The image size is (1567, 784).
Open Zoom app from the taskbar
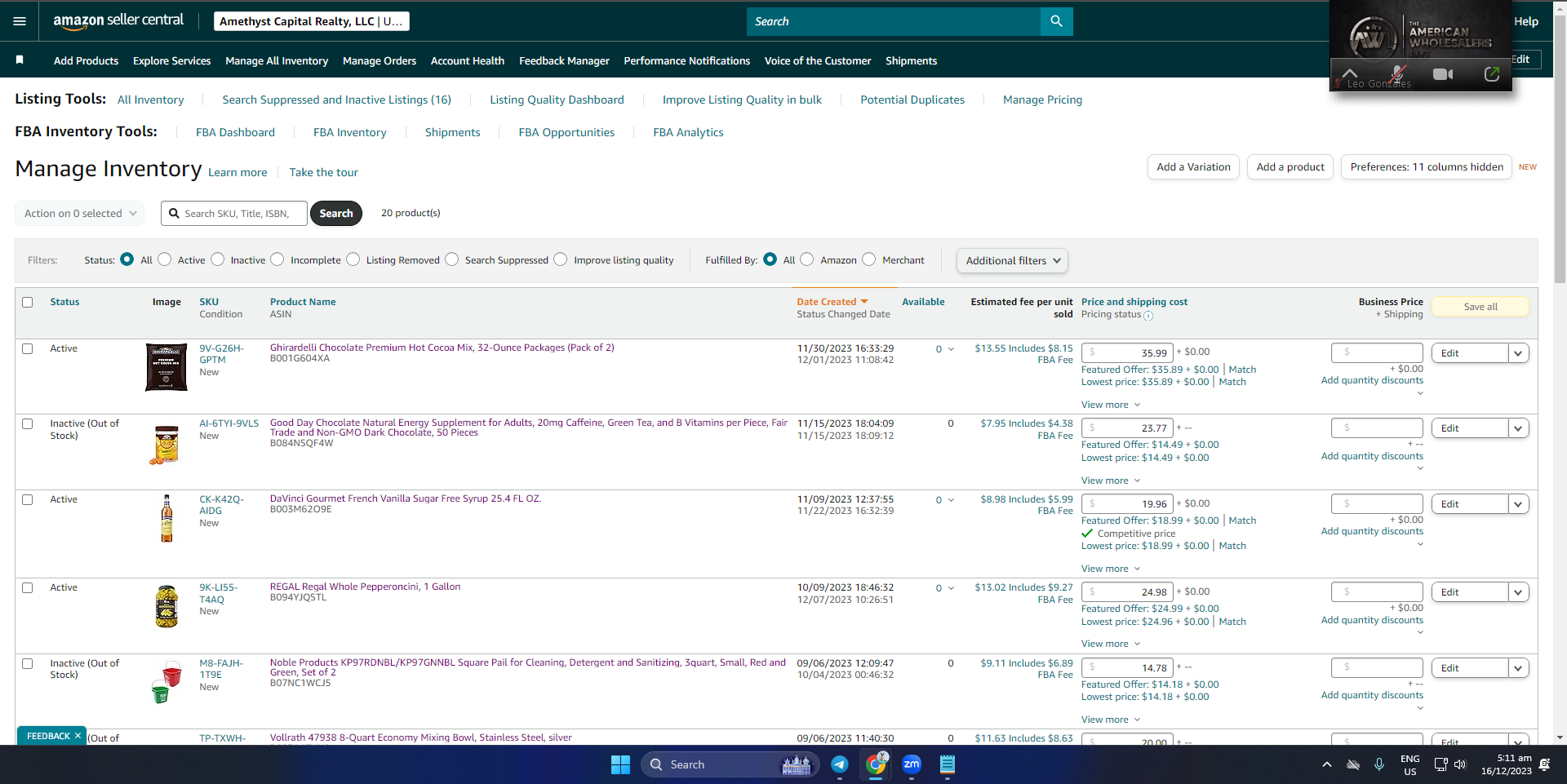click(912, 764)
